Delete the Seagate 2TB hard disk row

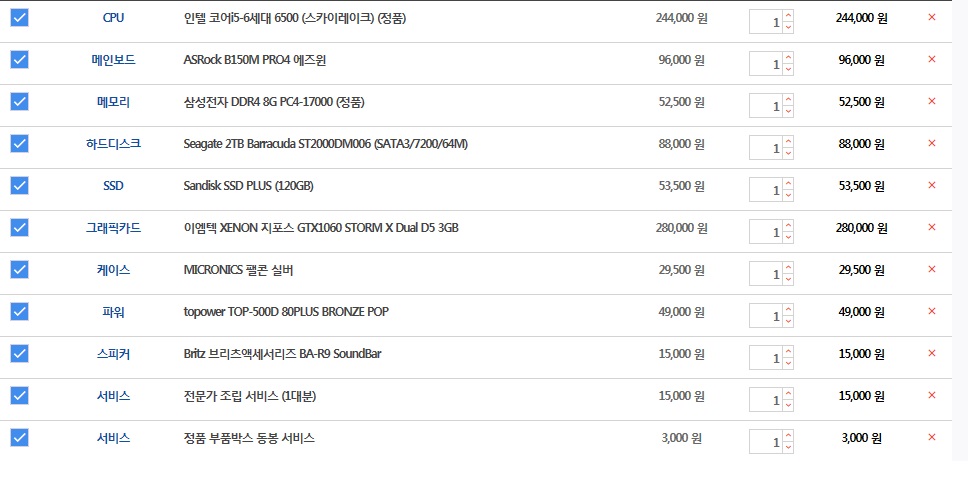[932, 143]
